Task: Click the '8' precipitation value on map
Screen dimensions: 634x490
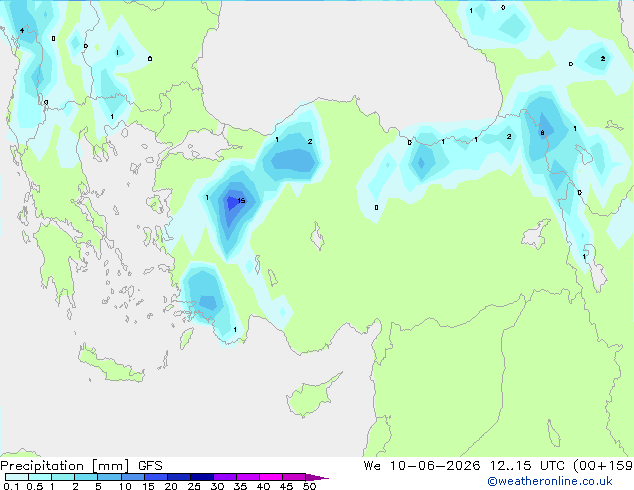Action: 542,133
